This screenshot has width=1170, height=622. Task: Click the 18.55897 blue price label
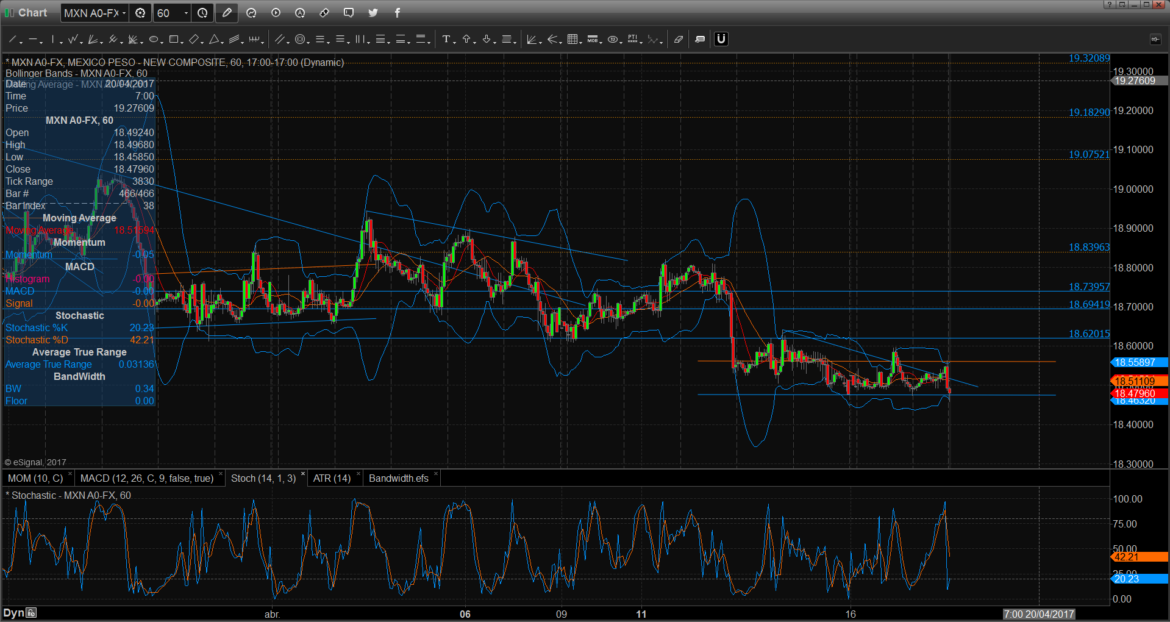[1140, 362]
